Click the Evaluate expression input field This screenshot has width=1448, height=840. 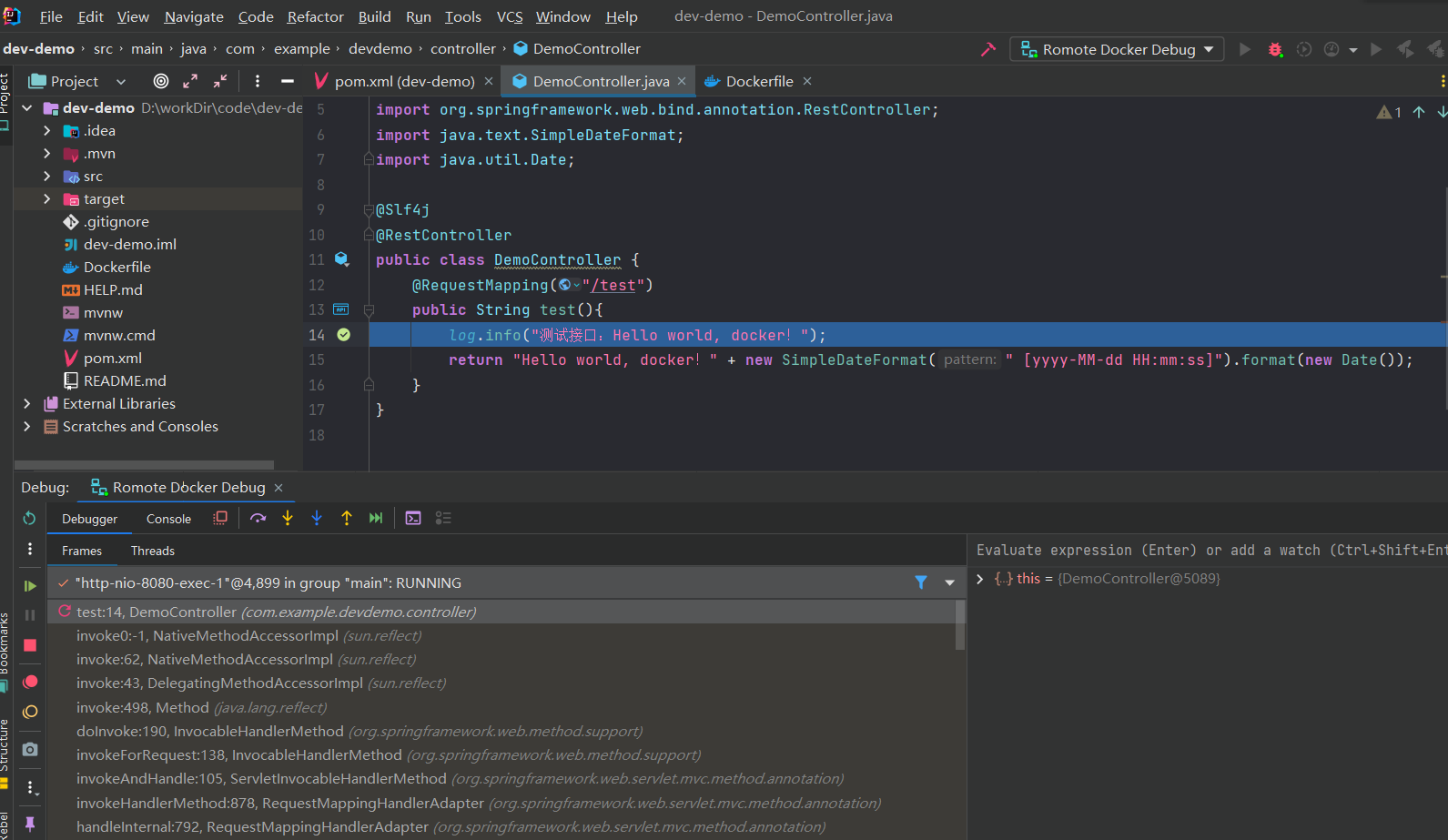click(1210, 550)
